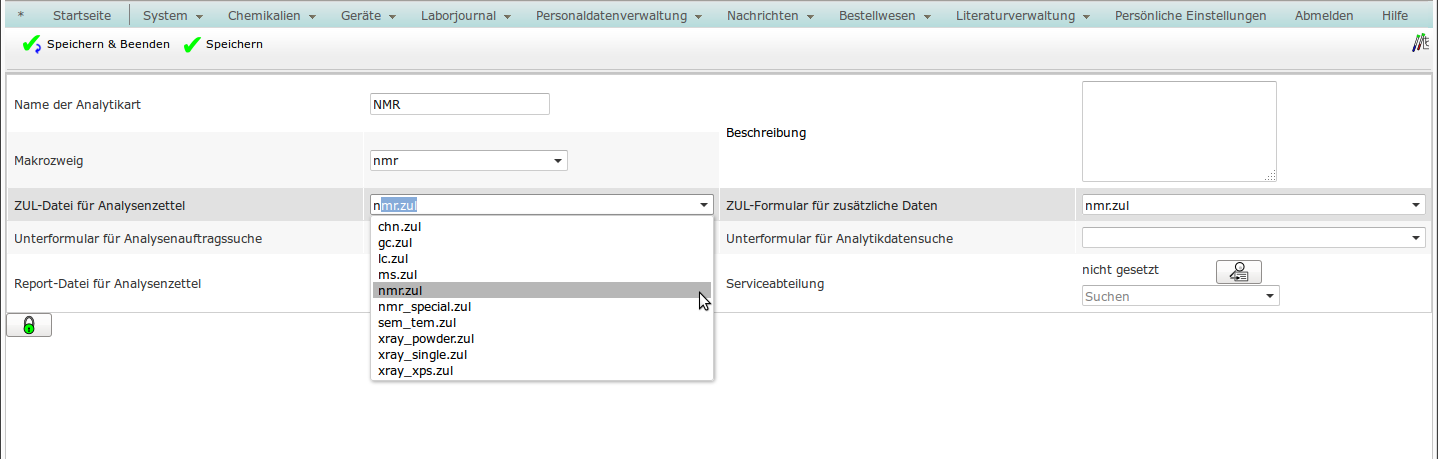
Task: Pick chn.zul from the dropdown options
Action: [399, 226]
